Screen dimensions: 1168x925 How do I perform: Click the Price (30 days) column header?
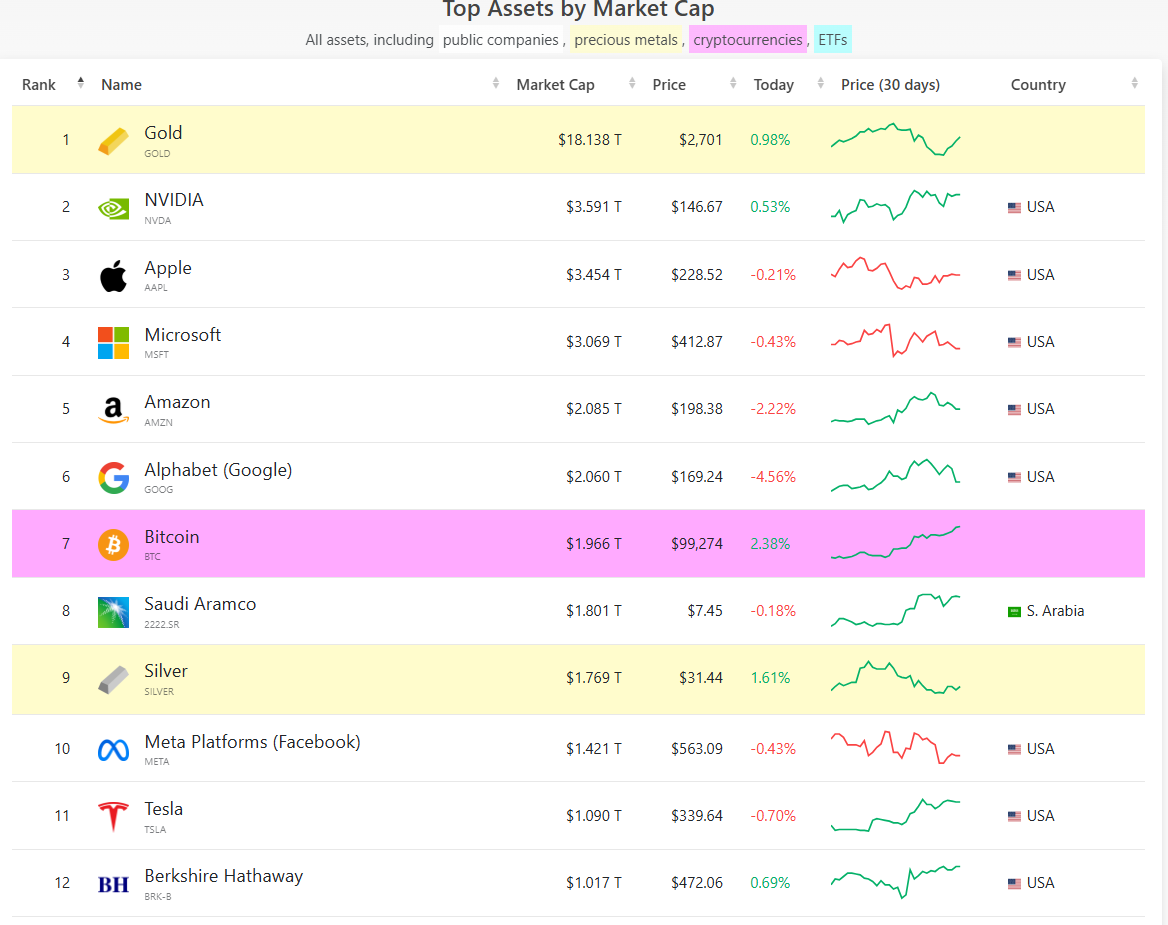coord(890,85)
